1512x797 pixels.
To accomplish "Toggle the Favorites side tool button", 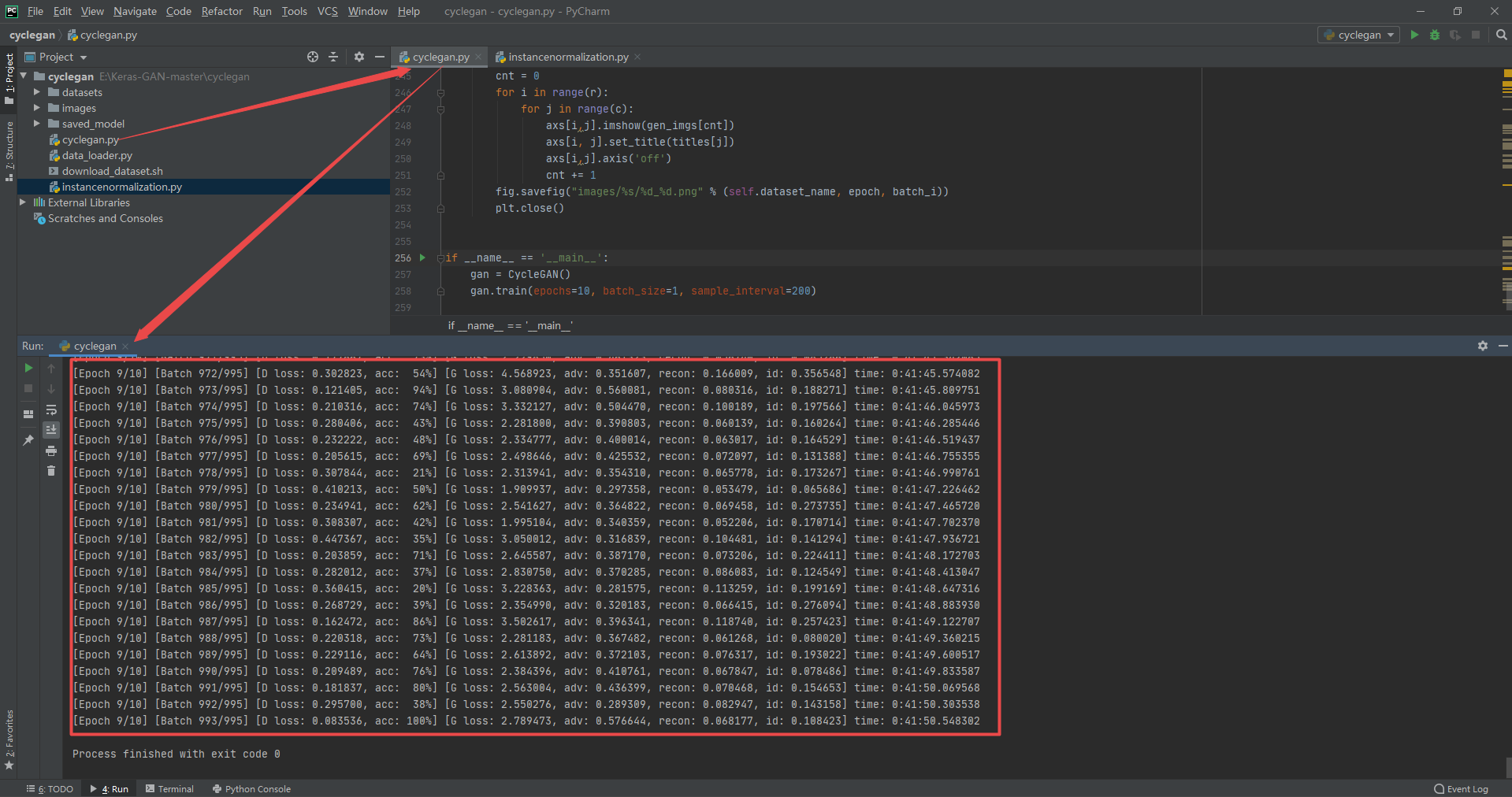I will point(9,740).
